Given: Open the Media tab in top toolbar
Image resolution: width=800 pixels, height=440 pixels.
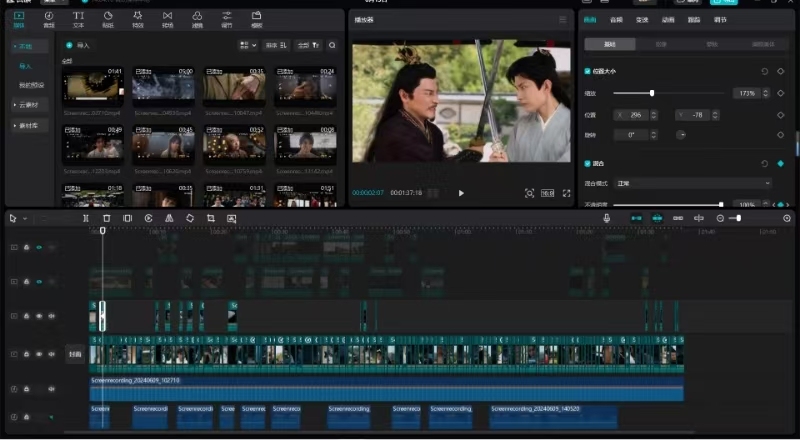Looking at the screenshot, I should 19,19.
